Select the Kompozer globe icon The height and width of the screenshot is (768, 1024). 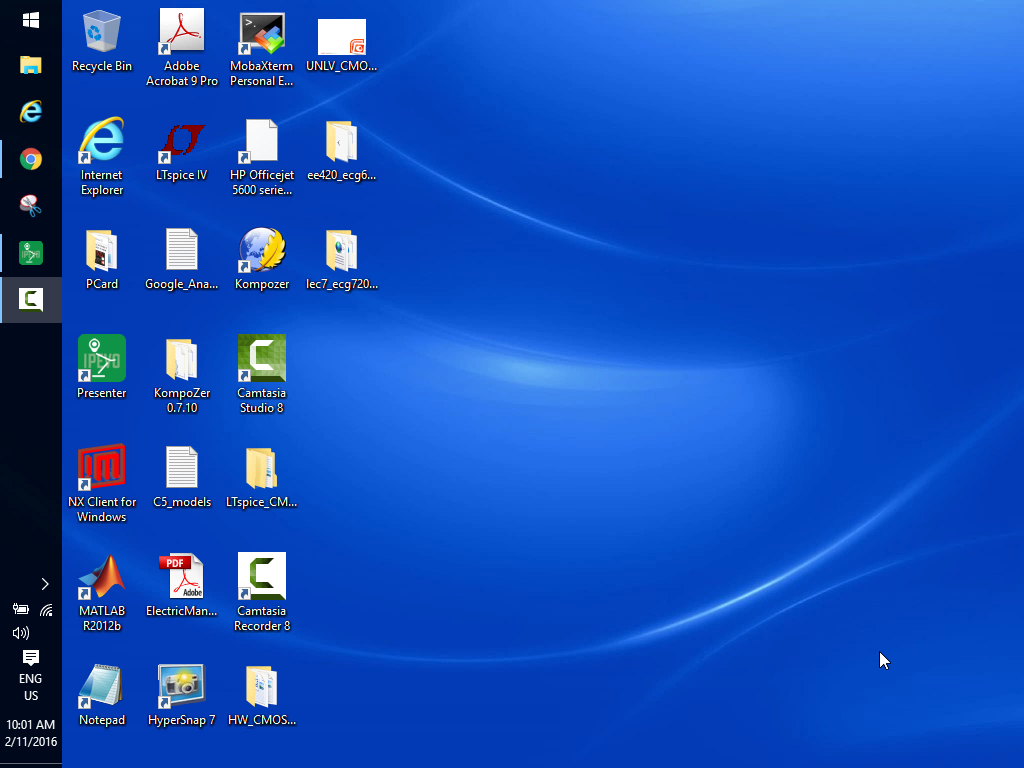pyautogui.click(x=262, y=251)
